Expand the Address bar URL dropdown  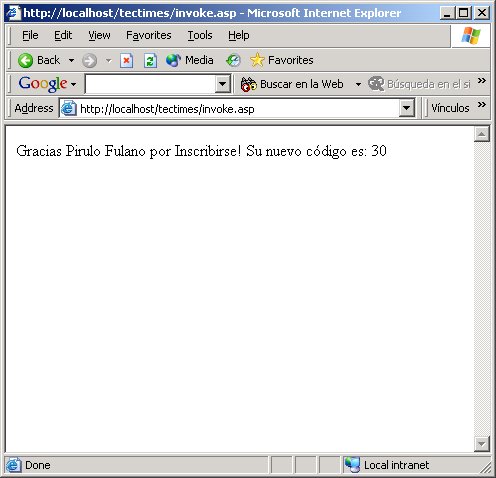[x=406, y=108]
